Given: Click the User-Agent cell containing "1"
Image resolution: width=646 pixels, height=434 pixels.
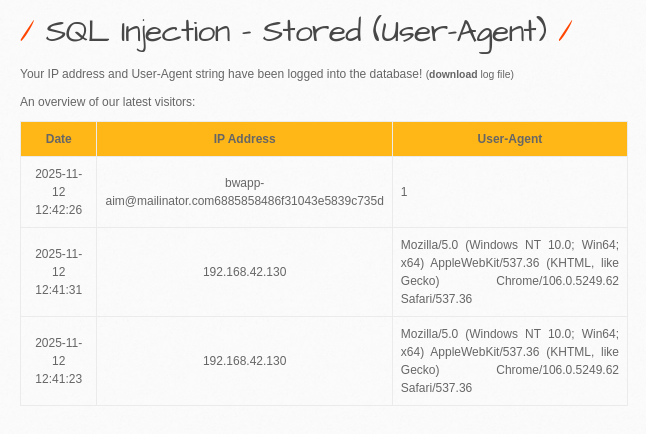Looking at the screenshot, I should click(x=404, y=191).
